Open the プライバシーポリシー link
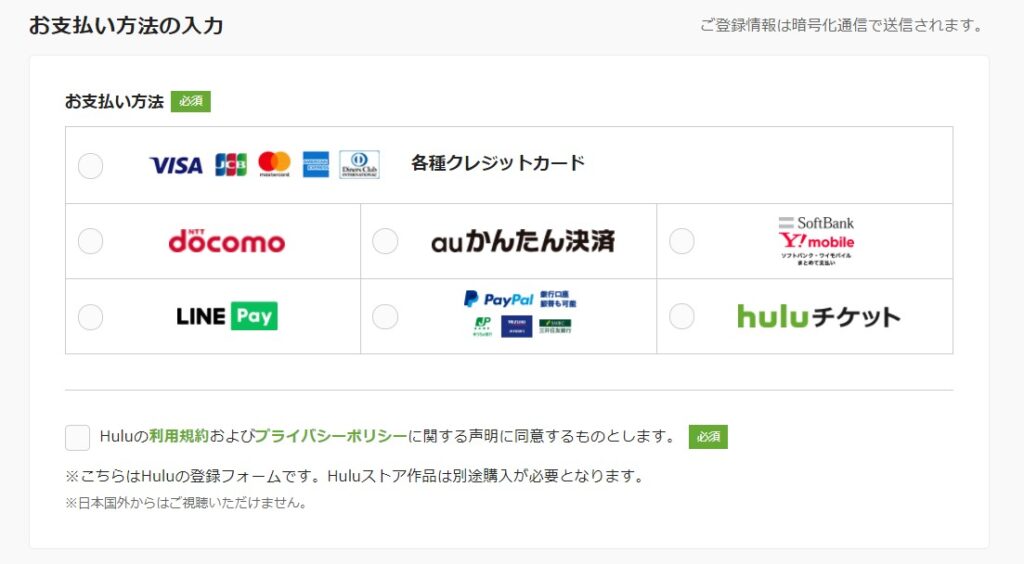Screen dimensions: 1024x564 [330, 436]
